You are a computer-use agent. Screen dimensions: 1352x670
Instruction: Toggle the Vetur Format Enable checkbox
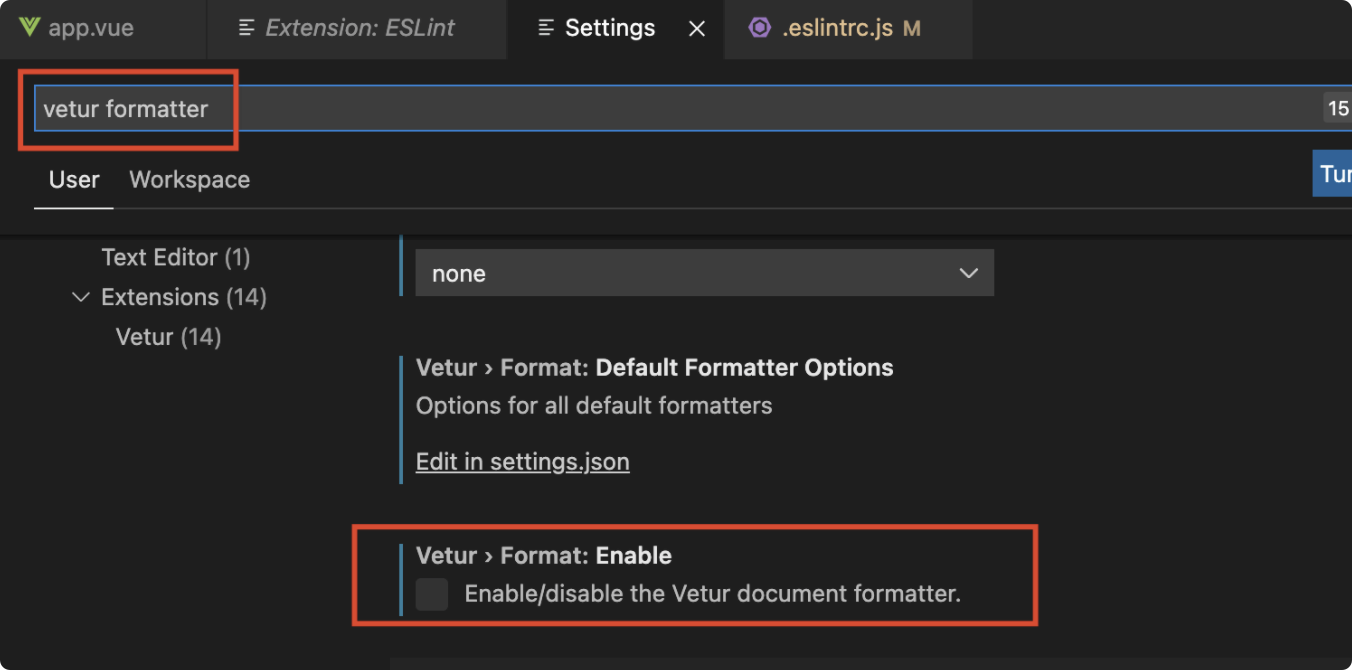click(432, 594)
